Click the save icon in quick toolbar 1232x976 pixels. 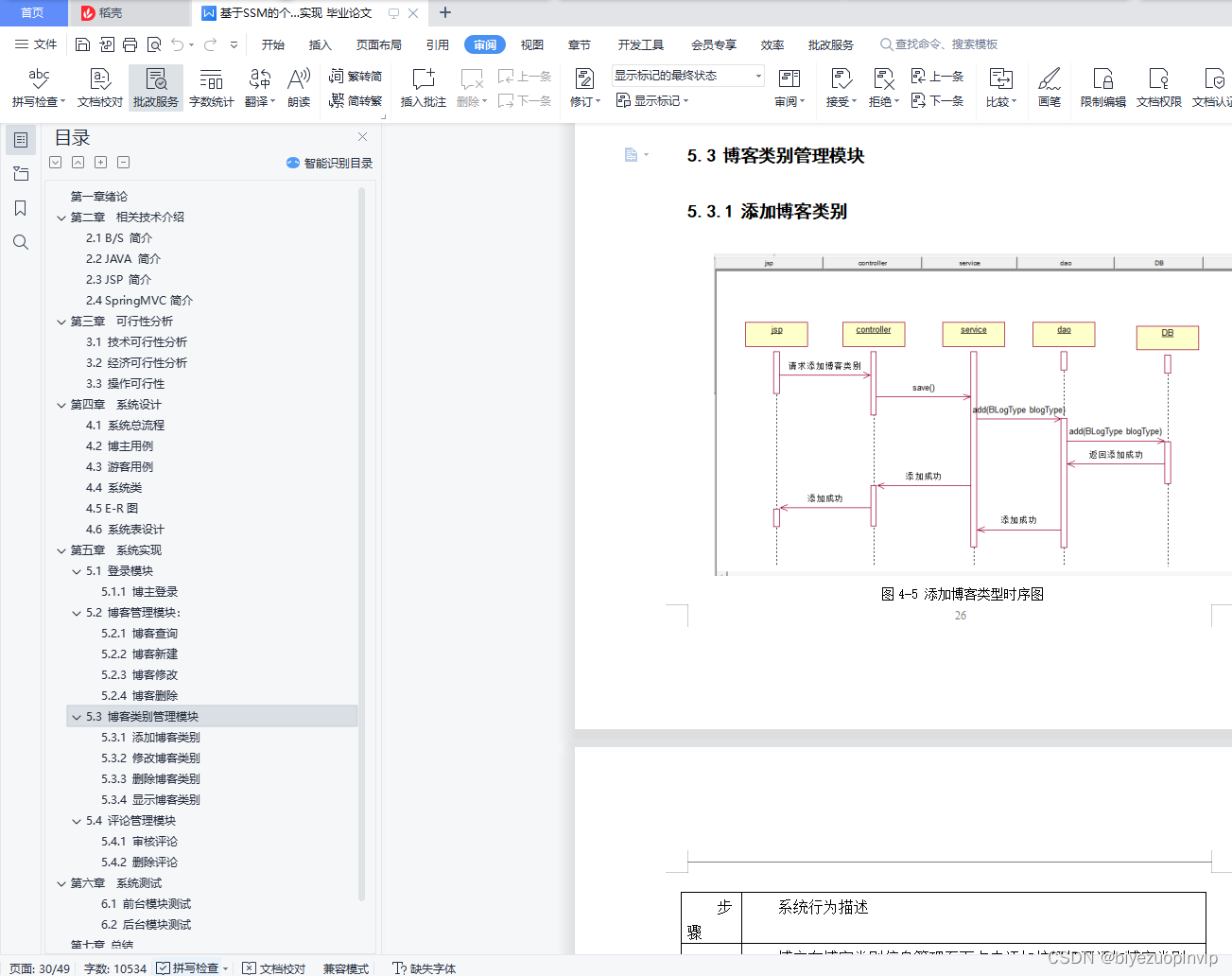tap(82, 44)
